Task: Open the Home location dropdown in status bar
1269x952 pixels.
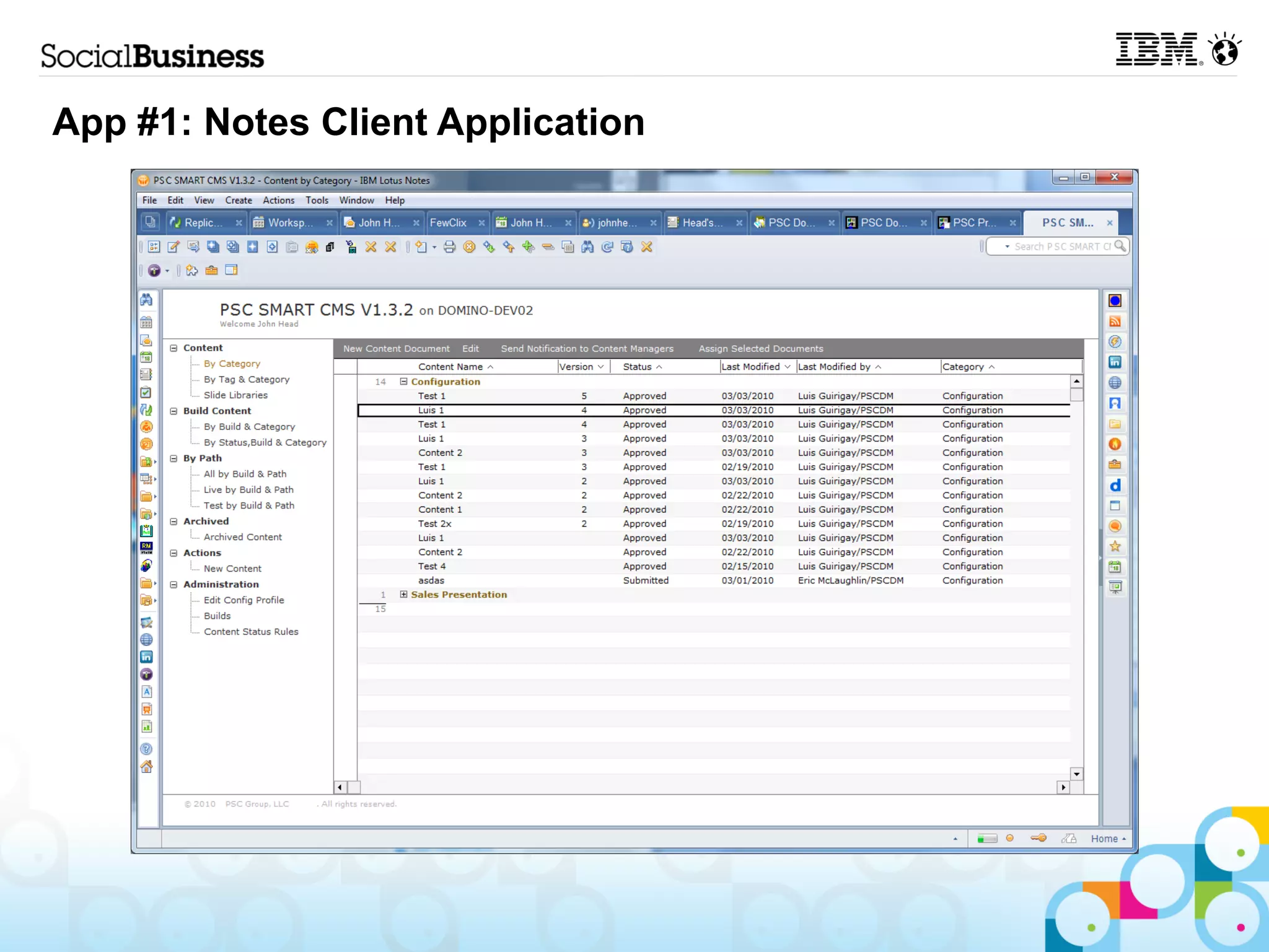Action: coord(1109,839)
